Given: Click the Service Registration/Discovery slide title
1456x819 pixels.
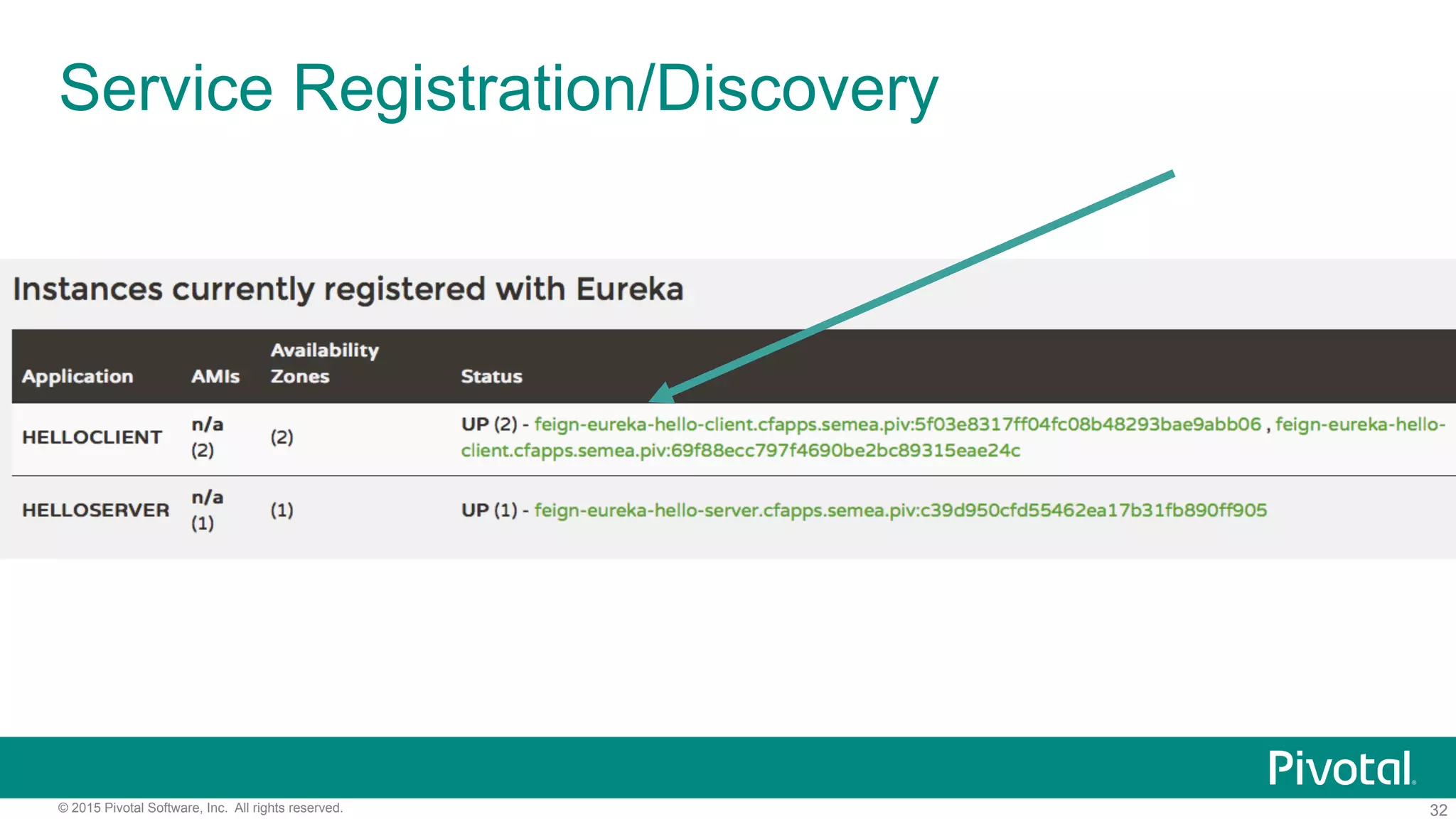Looking at the screenshot, I should [x=499, y=90].
